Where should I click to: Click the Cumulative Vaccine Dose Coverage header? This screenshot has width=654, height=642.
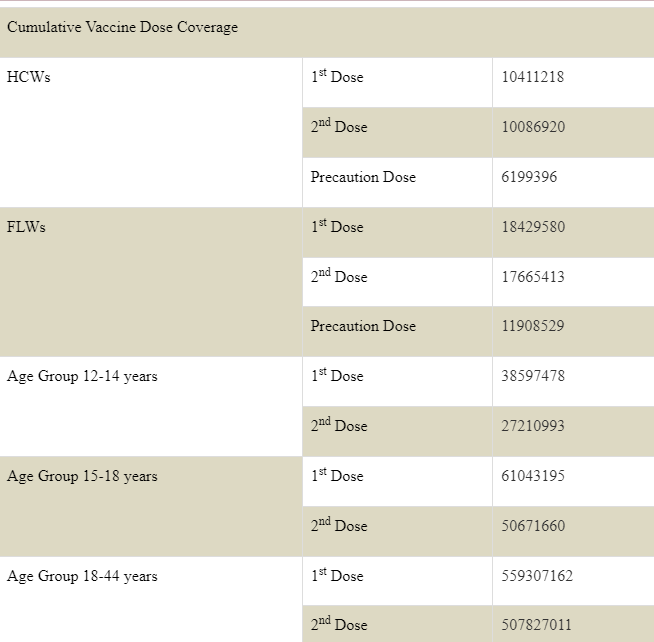(123, 27)
